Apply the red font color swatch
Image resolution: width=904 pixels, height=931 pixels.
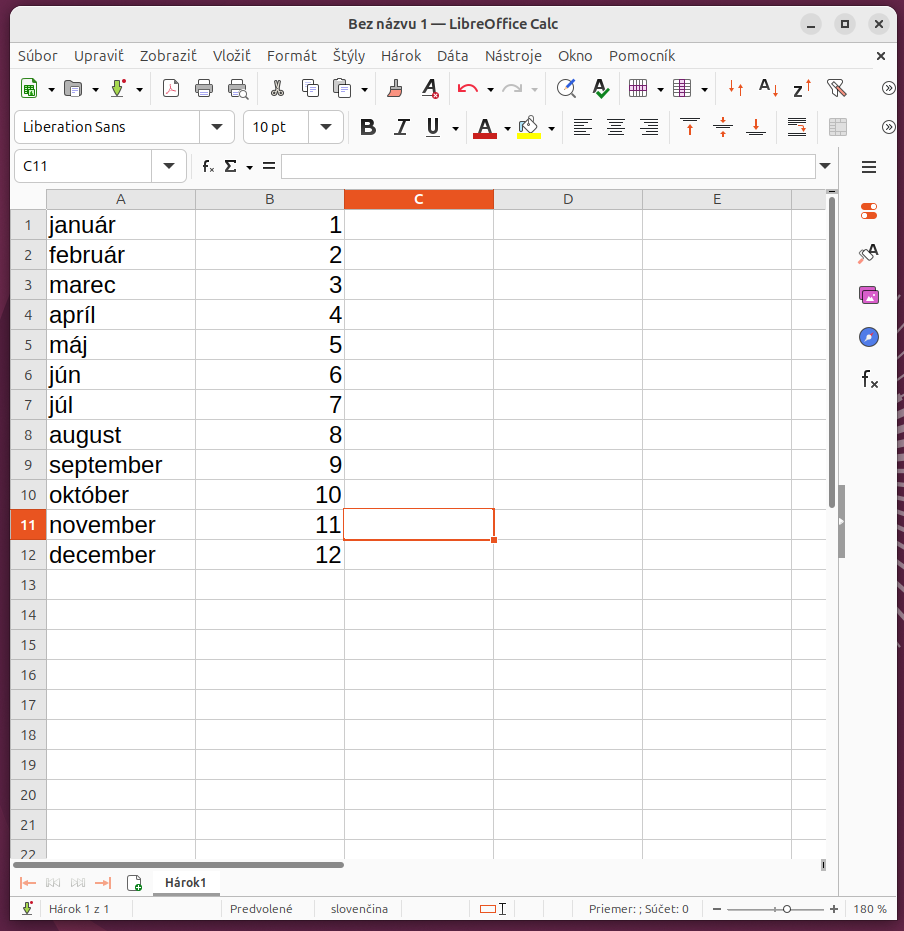(x=484, y=128)
